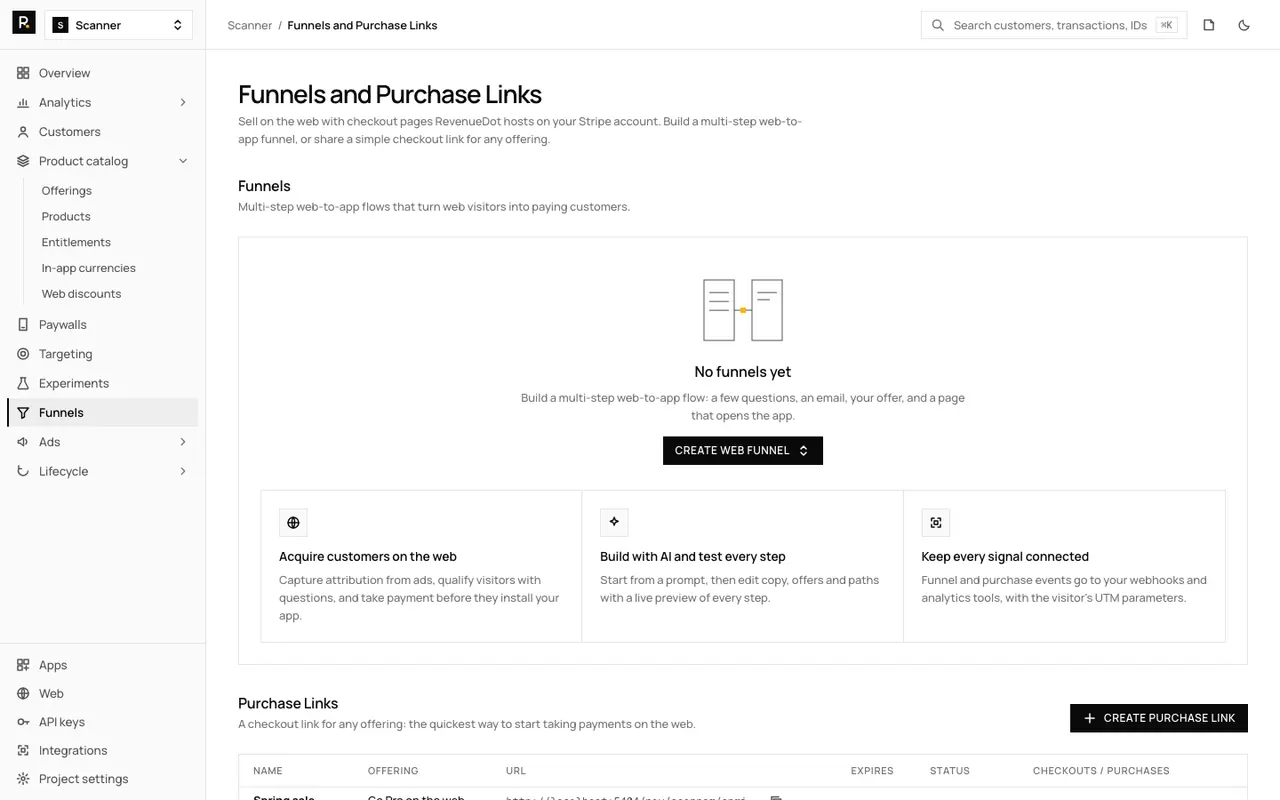Click the Web globe icon in sidebar
1280x800 pixels.
point(23,694)
